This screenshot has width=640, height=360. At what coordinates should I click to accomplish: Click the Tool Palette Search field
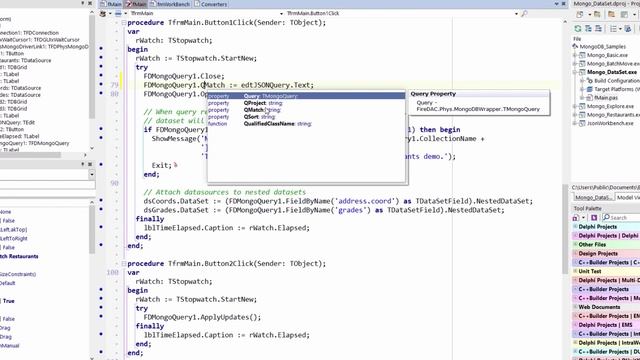620,218
